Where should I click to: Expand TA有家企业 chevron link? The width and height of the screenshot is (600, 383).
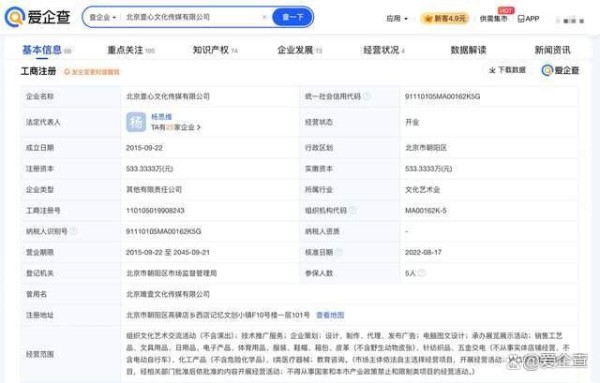198,127
